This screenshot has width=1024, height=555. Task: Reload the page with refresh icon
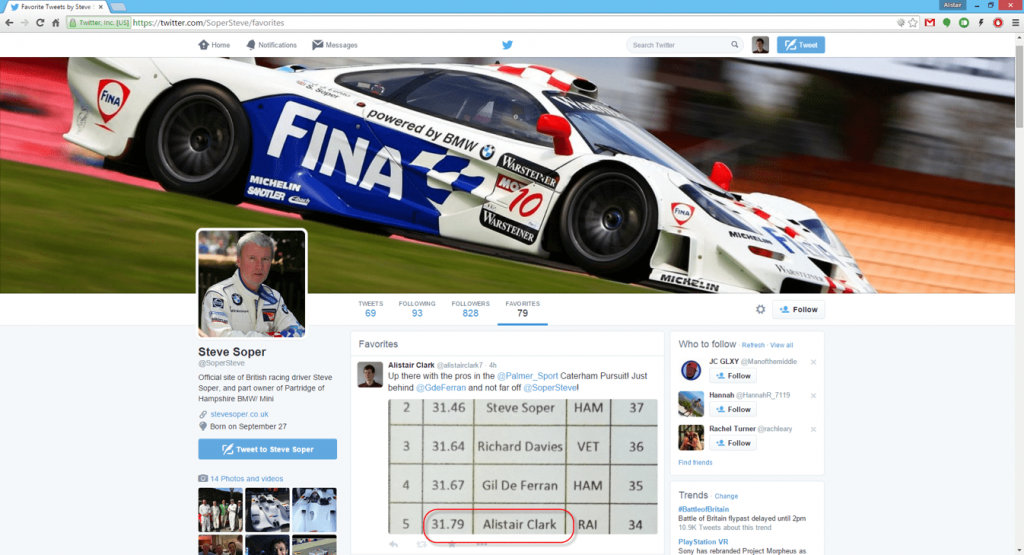(x=40, y=22)
